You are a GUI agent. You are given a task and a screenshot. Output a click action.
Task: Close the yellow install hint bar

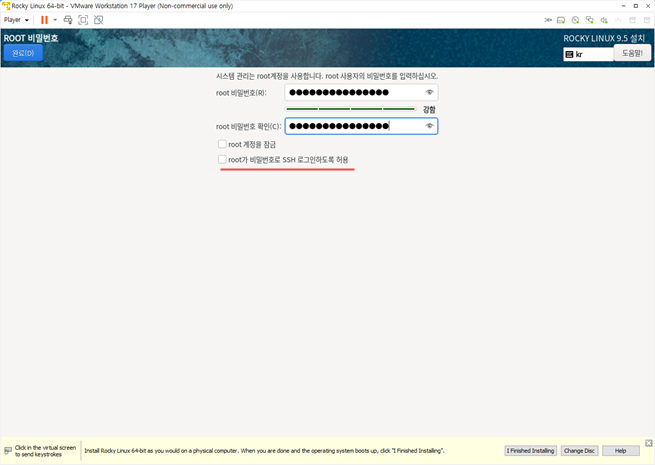[x=648, y=443]
